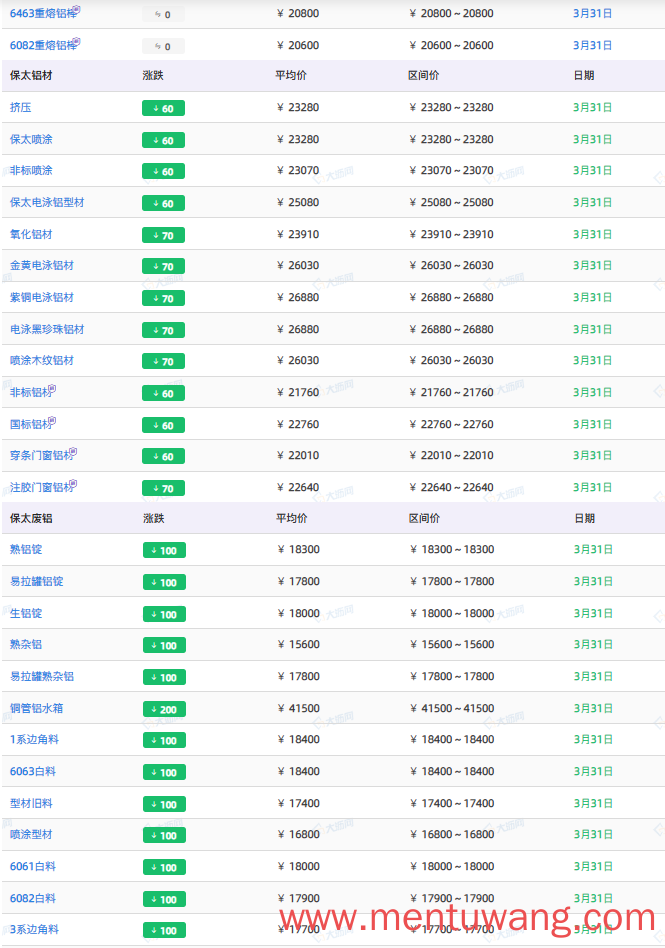Open the 熟铝锭 link
This screenshot has height=948, width=665.
(26, 550)
